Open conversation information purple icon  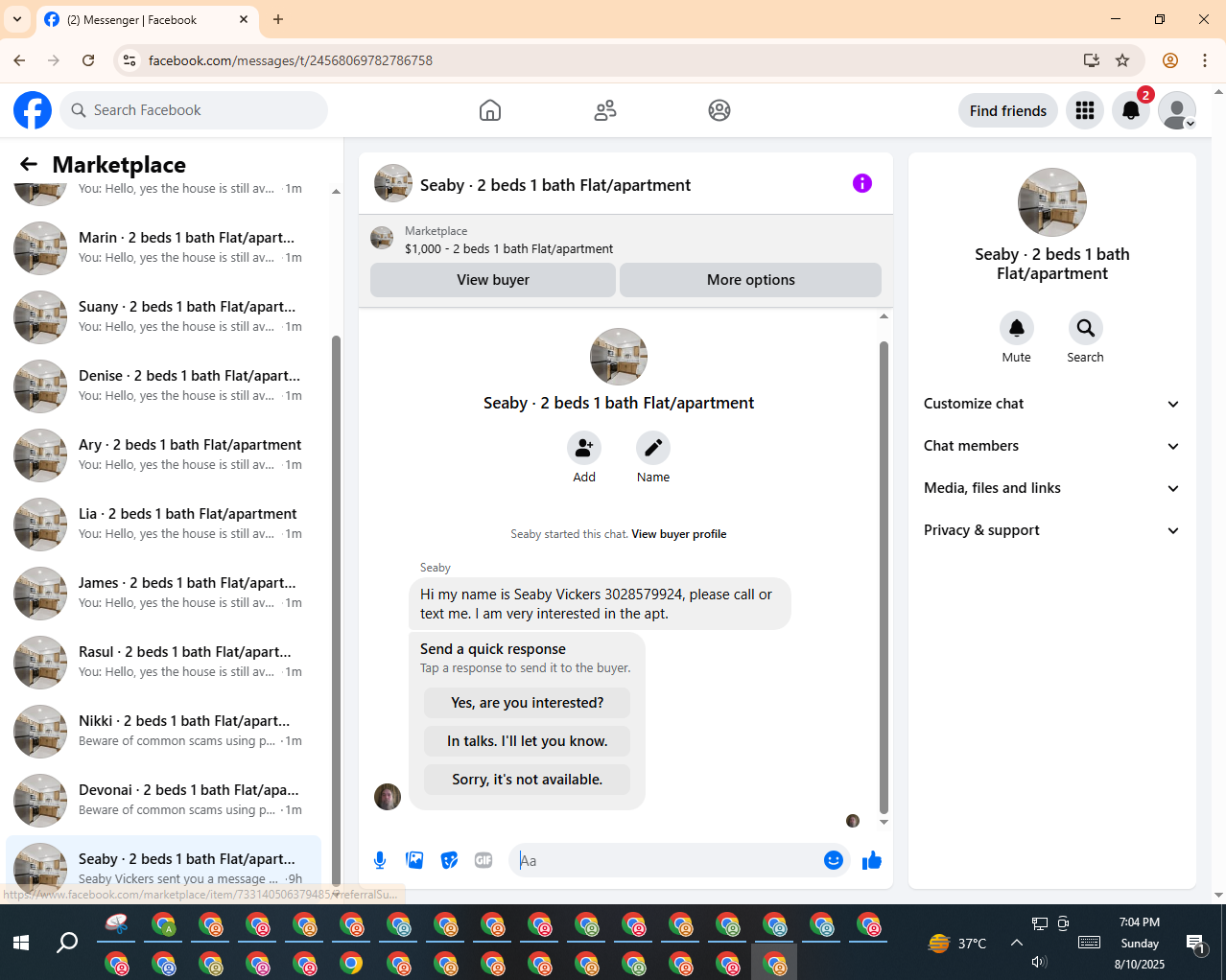pyautogui.click(x=862, y=183)
